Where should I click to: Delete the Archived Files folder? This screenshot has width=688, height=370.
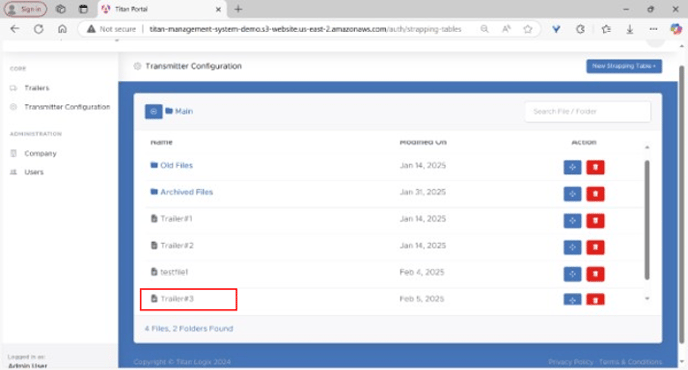[x=595, y=194]
